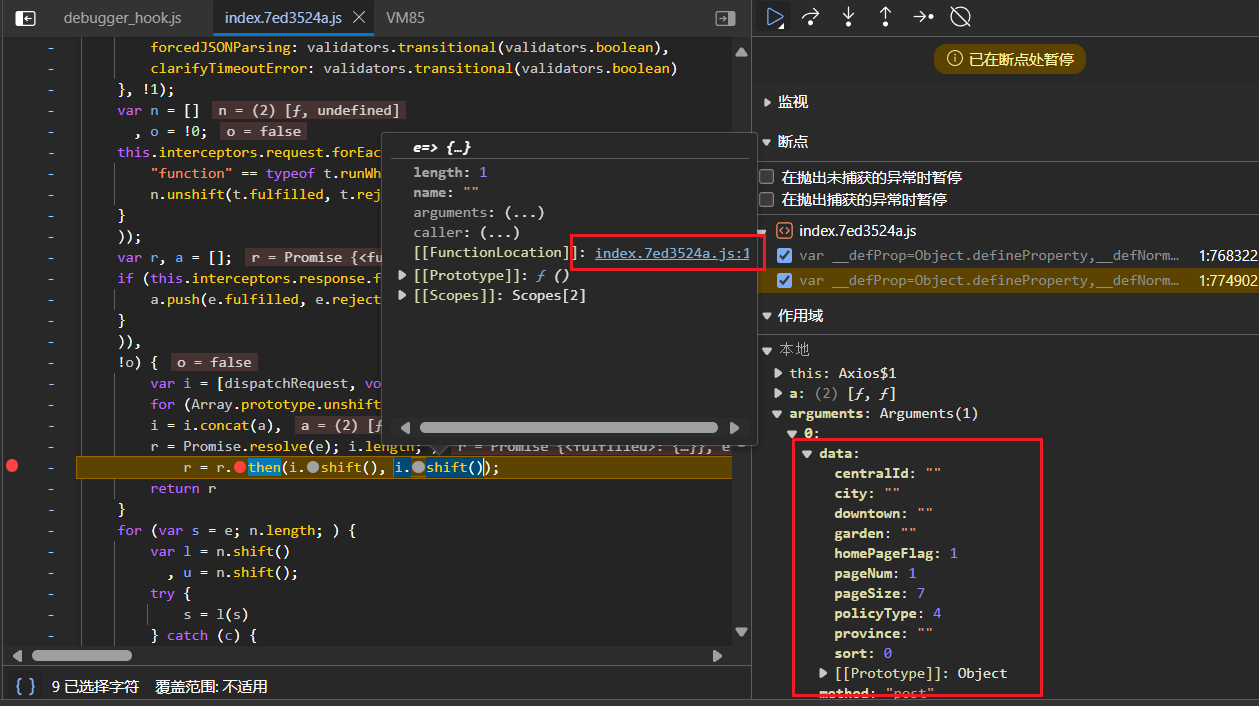Open the VM85 tab
The image size is (1259, 706).
click(x=406, y=18)
